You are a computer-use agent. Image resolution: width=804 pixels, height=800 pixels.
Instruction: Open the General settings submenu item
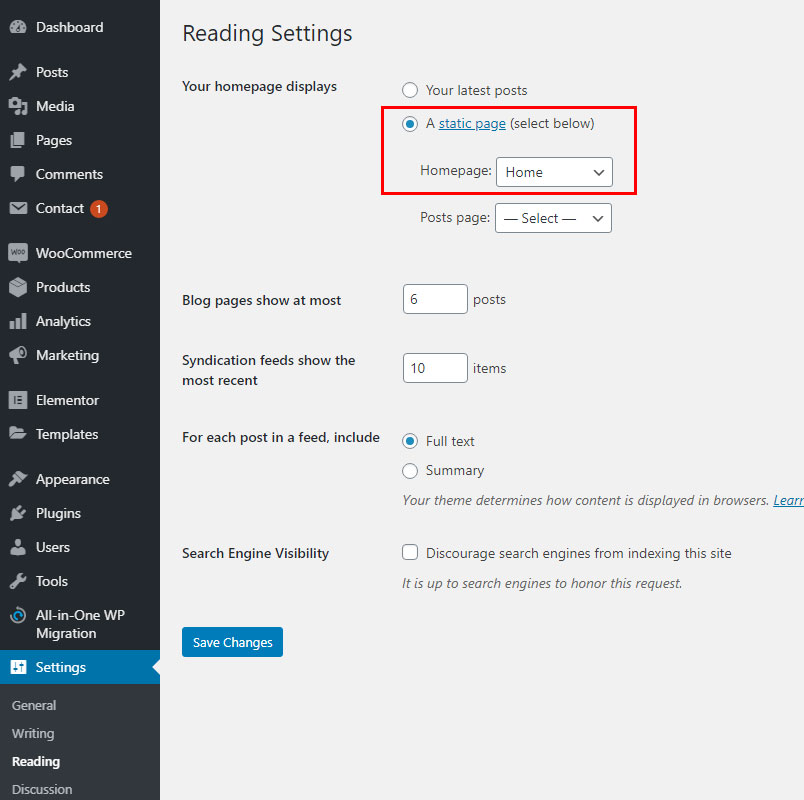point(34,706)
